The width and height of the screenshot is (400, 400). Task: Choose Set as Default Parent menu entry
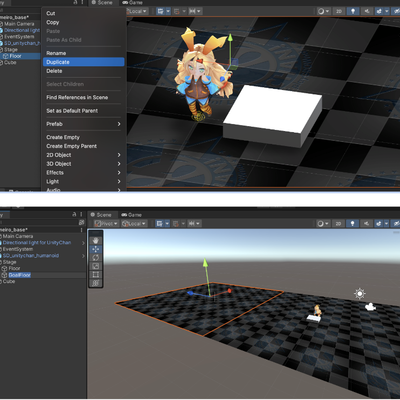pos(83,111)
